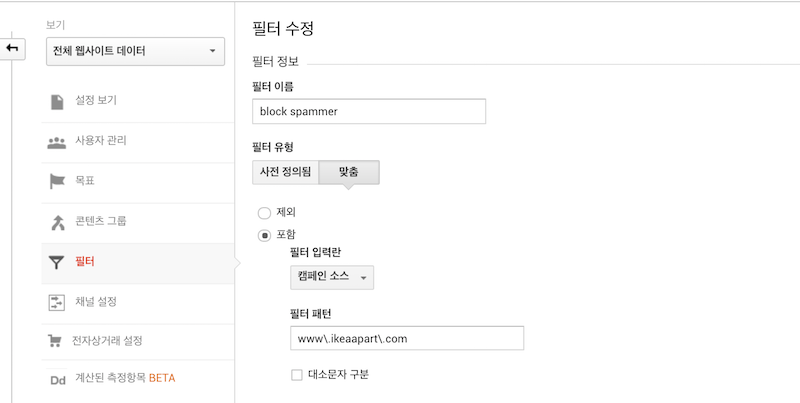Viewport: 800px width, 403px height.
Task: Click the 계산된 측정항목 Dd icon
Action: click(x=57, y=380)
